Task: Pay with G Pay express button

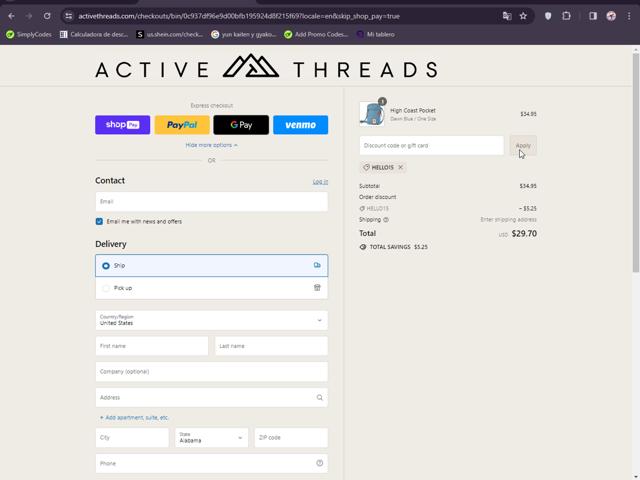Action: pyautogui.click(x=241, y=125)
